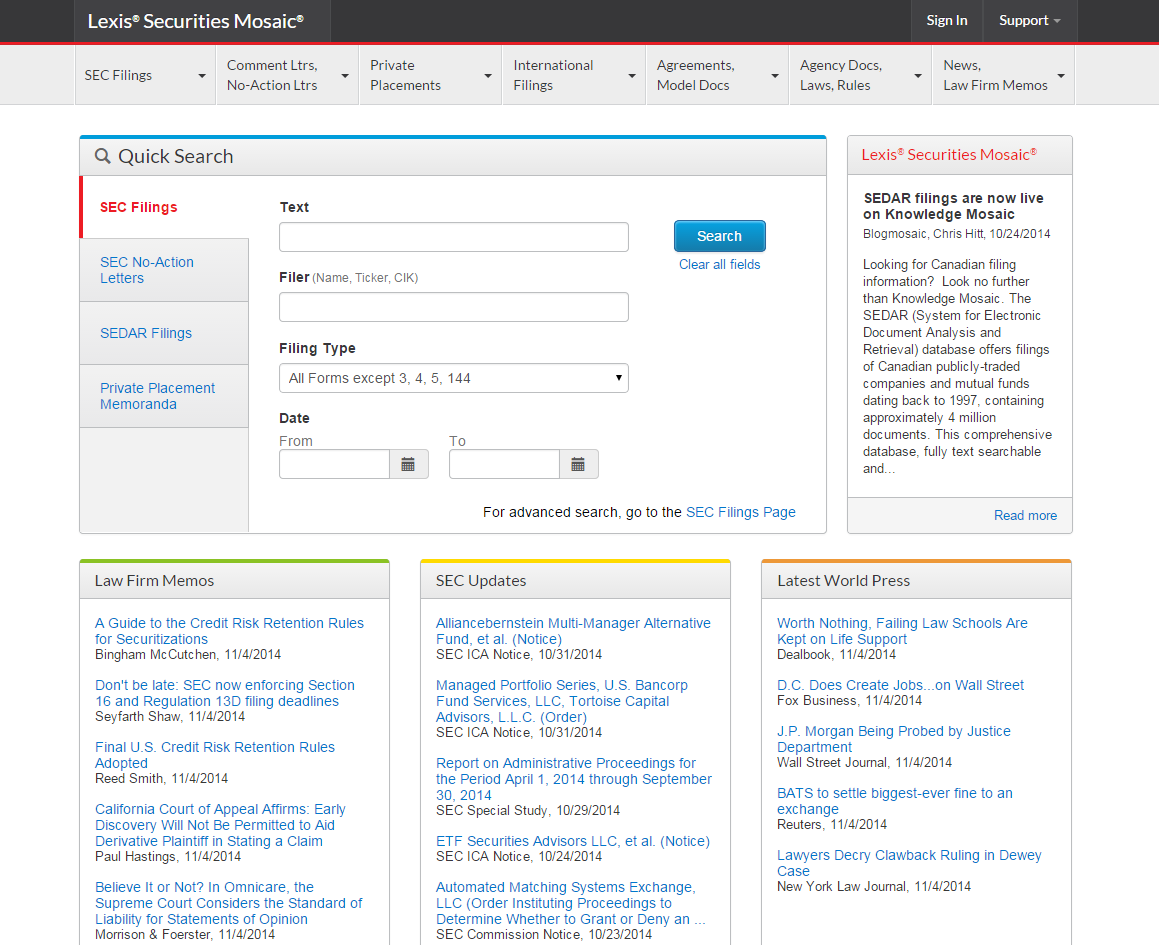Open Guide to Credit Risk Retention Rules memo
The image size is (1159, 945).
click(229, 631)
